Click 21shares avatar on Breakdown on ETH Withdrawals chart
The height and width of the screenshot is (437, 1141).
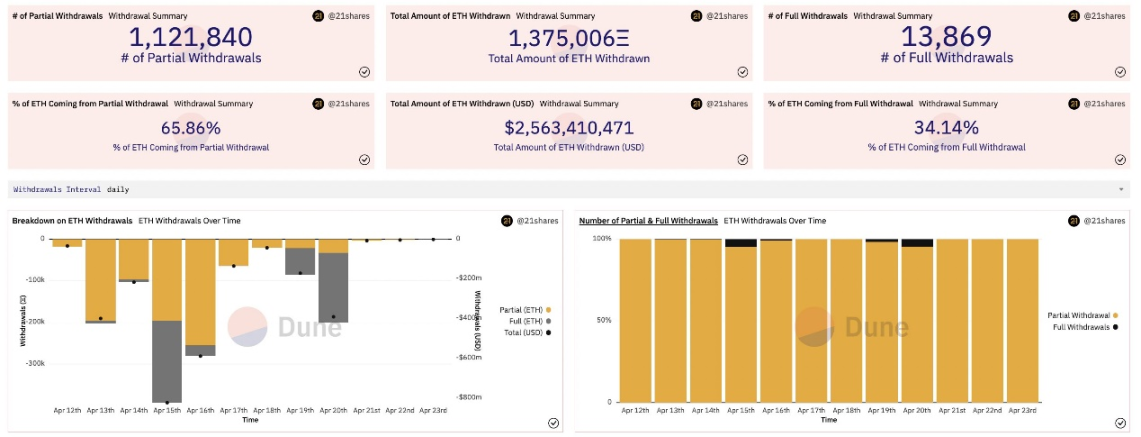[x=507, y=221]
